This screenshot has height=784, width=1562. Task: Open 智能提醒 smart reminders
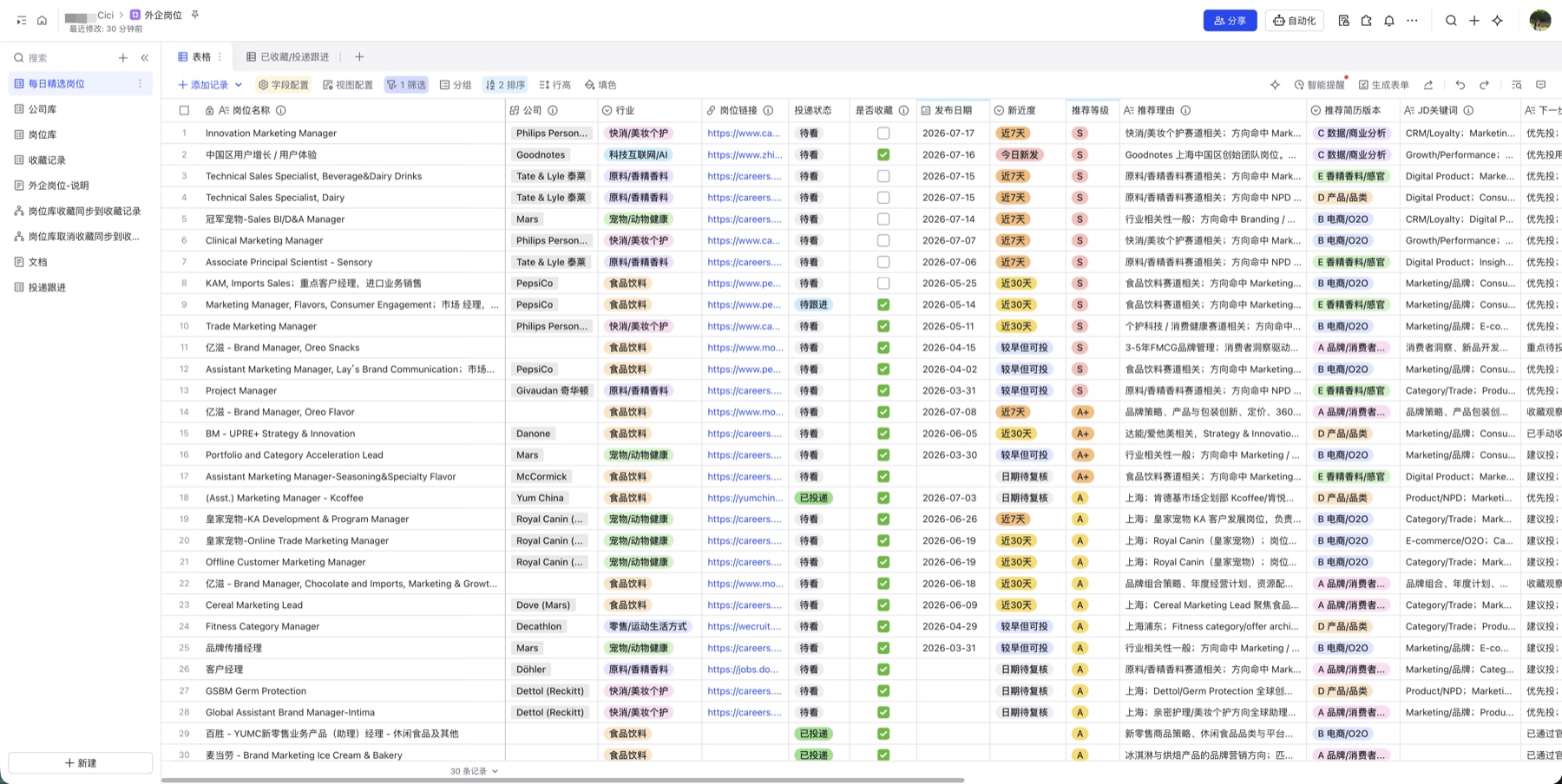point(1319,85)
